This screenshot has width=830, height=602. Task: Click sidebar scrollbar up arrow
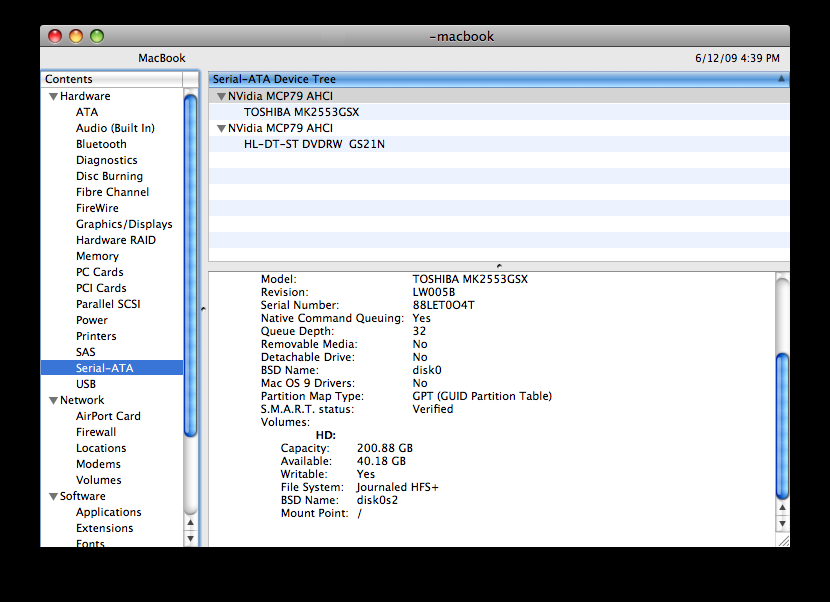click(191, 523)
